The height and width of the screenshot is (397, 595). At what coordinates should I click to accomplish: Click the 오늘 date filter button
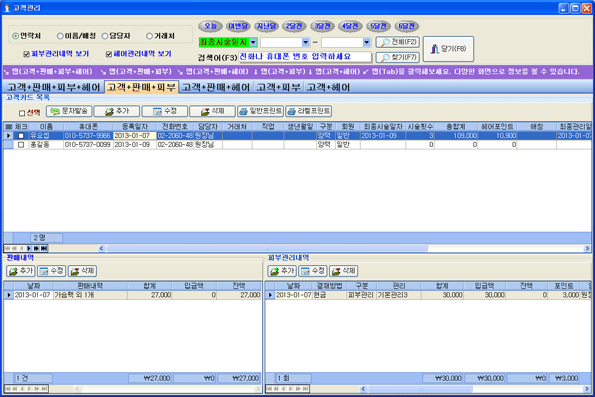(210, 26)
